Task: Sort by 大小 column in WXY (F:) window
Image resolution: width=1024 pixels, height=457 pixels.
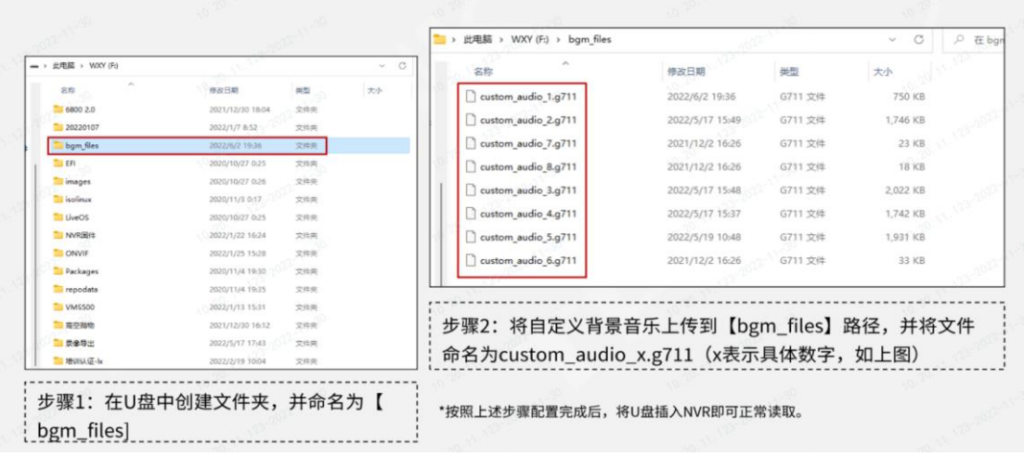Action: (x=375, y=90)
